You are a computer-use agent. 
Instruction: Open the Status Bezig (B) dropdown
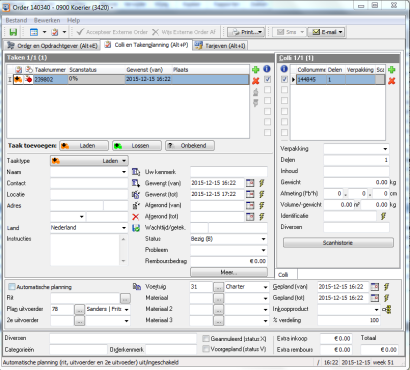pyautogui.click(x=263, y=239)
